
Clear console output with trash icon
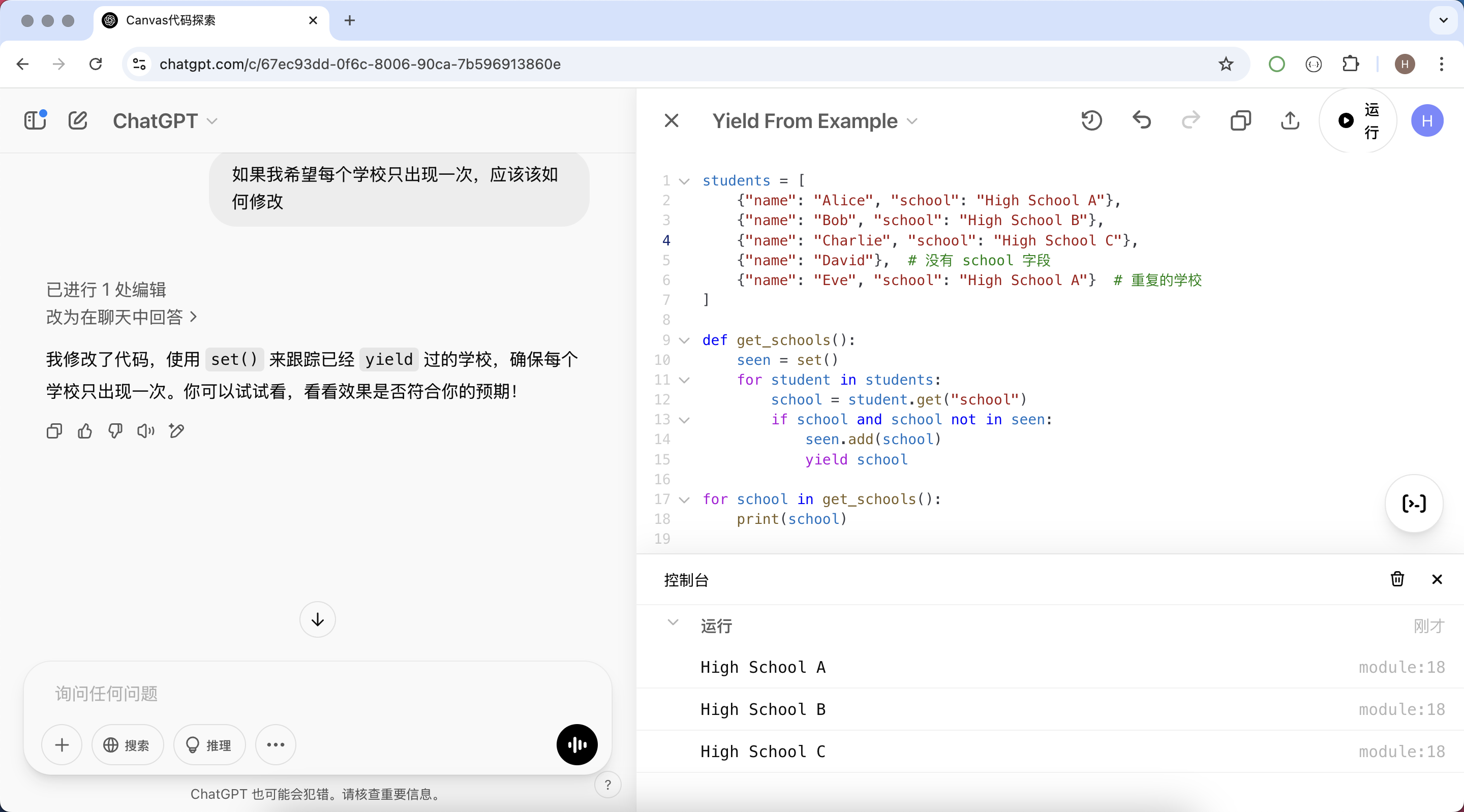1397,579
